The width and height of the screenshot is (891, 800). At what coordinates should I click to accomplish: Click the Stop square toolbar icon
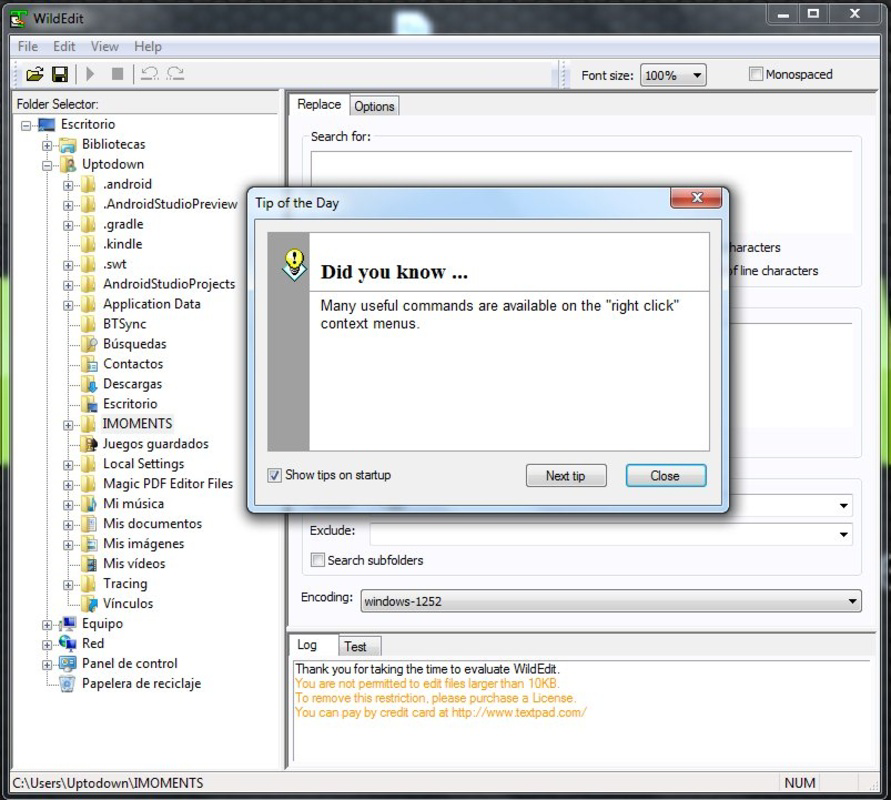(x=117, y=74)
